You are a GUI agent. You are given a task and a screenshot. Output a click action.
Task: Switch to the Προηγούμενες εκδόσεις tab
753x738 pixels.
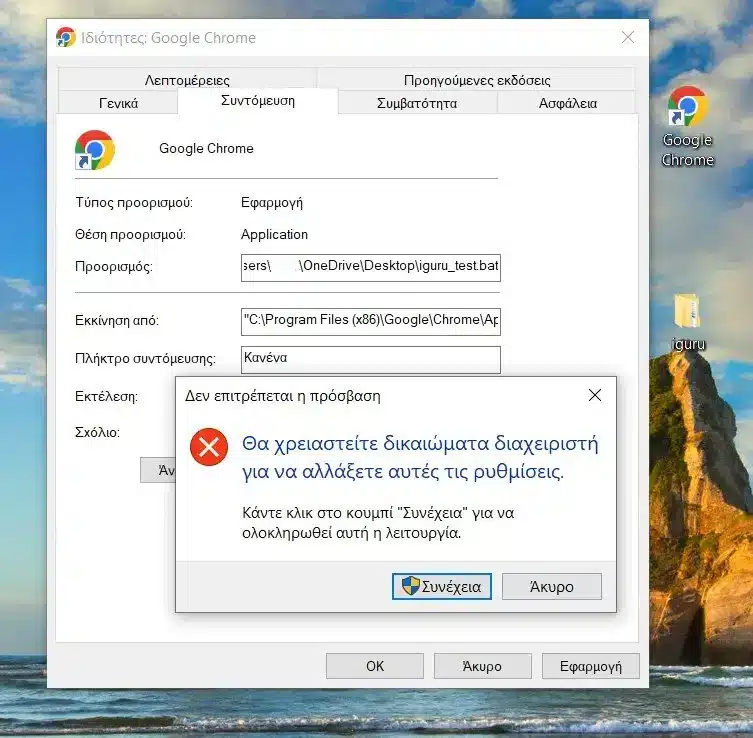tap(476, 79)
